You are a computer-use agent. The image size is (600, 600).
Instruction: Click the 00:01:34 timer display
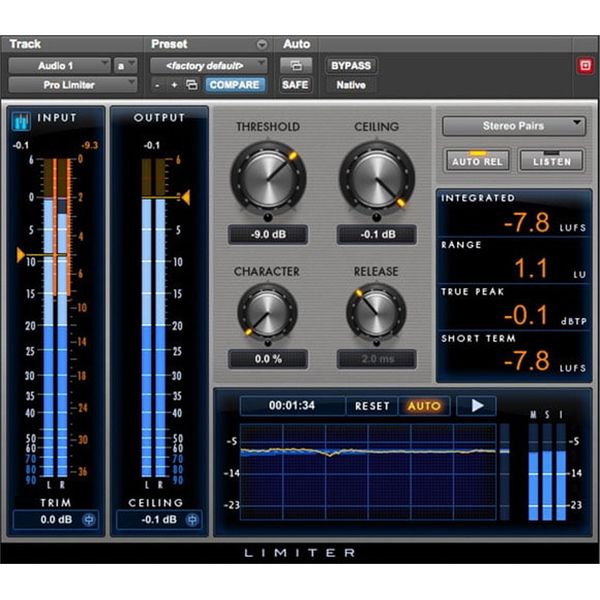292,406
